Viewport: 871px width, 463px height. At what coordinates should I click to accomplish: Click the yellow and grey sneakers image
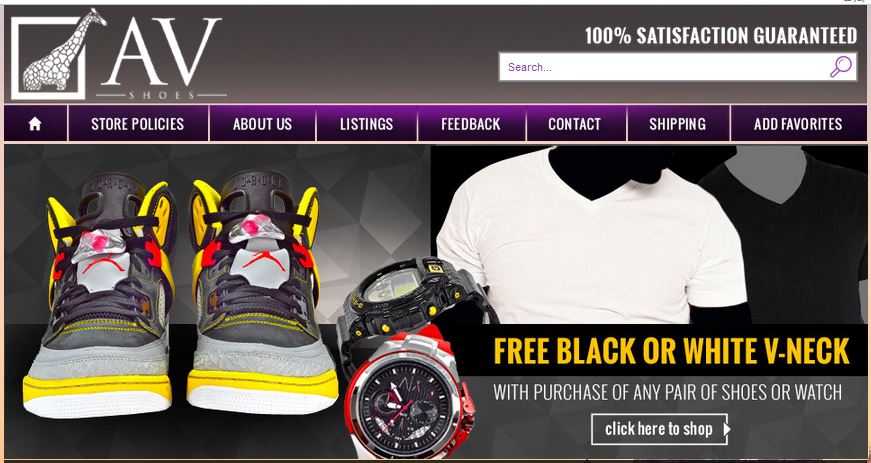(x=181, y=294)
